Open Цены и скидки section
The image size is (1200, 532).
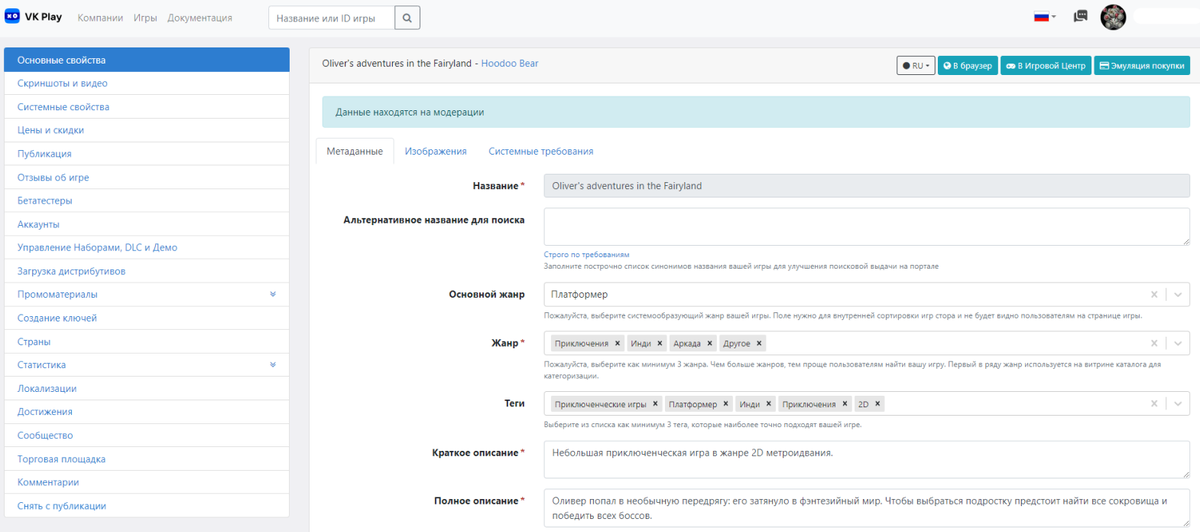(x=147, y=130)
